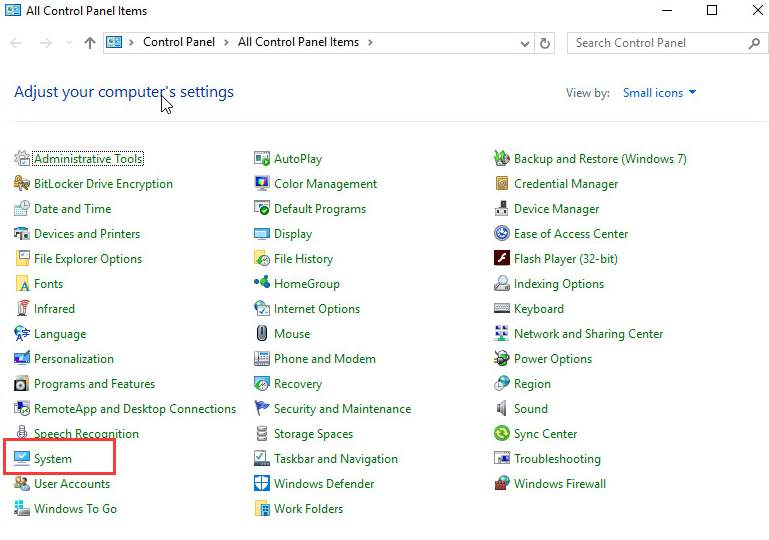Image resolution: width=769 pixels, height=540 pixels.
Task: Expand the chevron before Control Panel breadcrumb
Action: pos(131,43)
